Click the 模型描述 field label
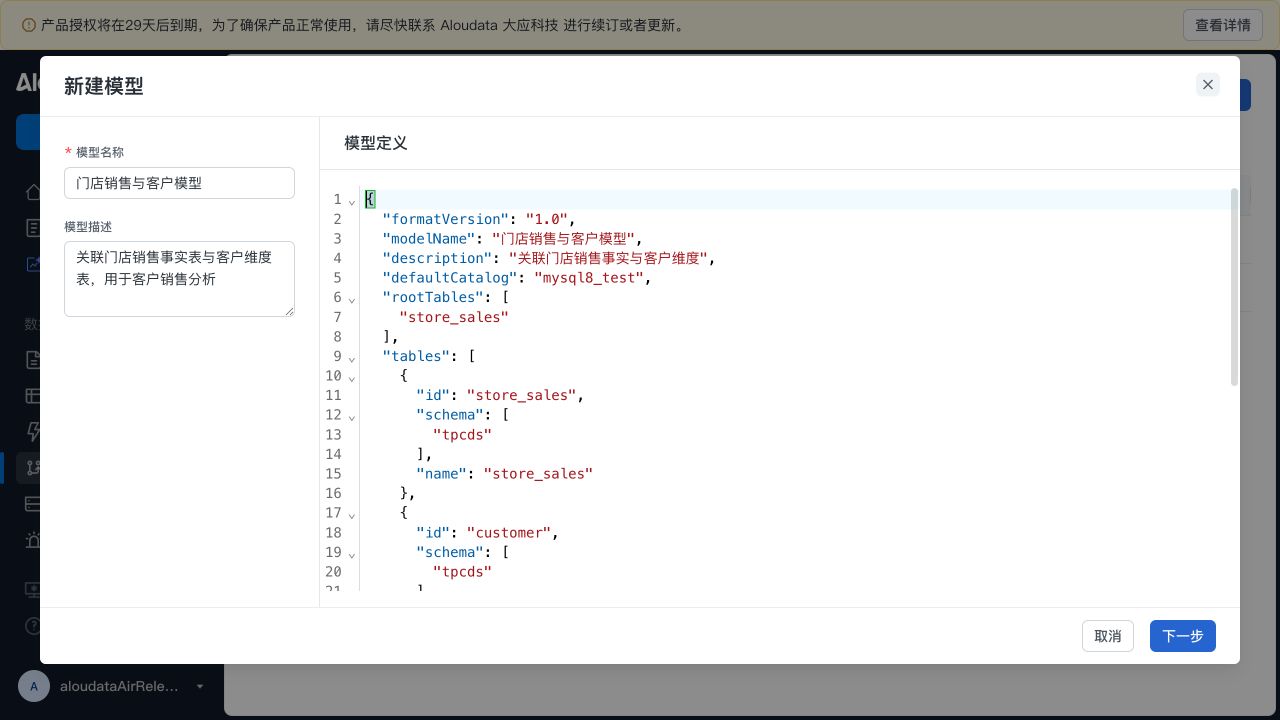Image resolution: width=1280 pixels, height=720 pixels. [88, 227]
